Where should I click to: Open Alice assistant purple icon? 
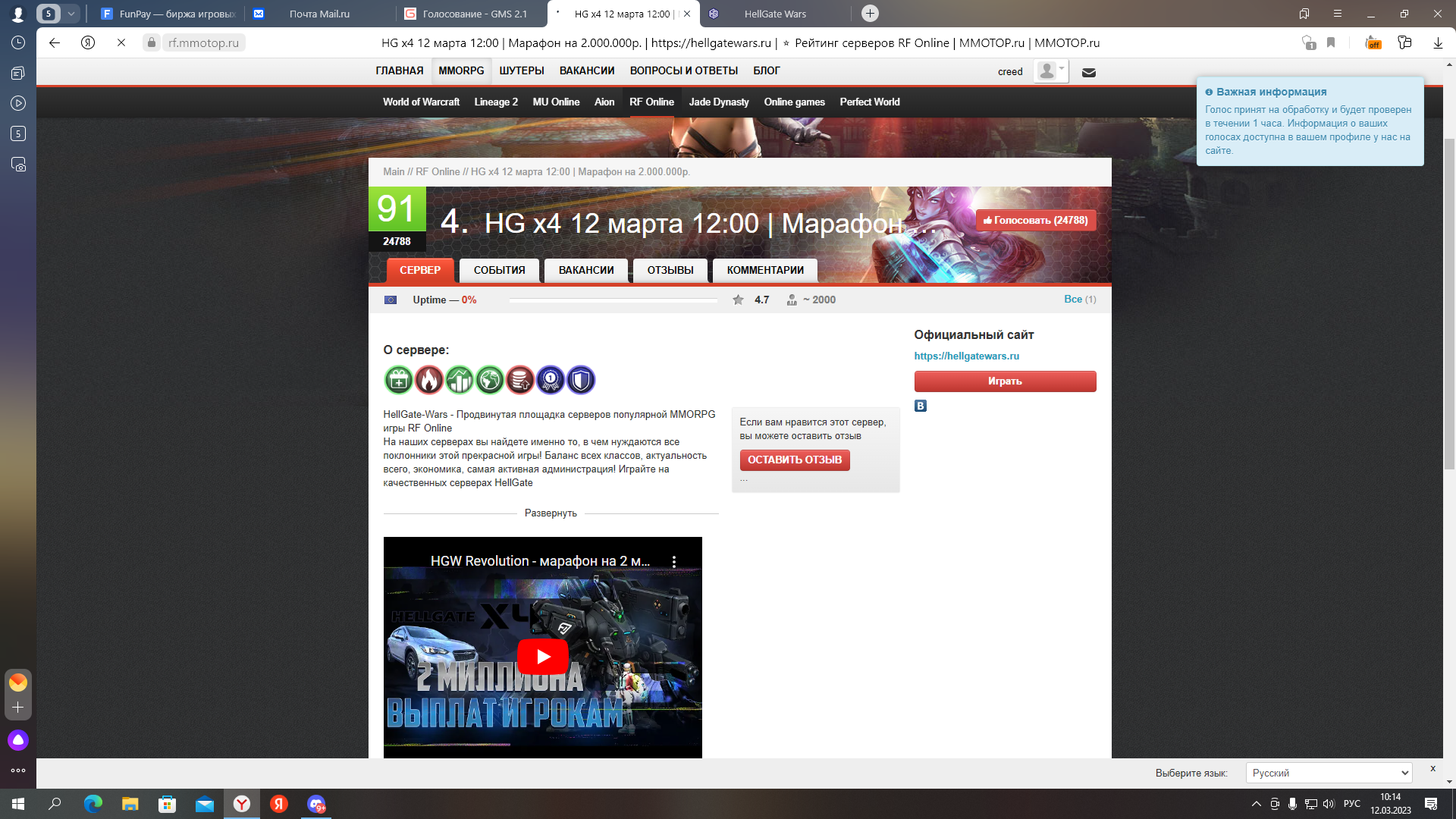pyautogui.click(x=18, y=740)
